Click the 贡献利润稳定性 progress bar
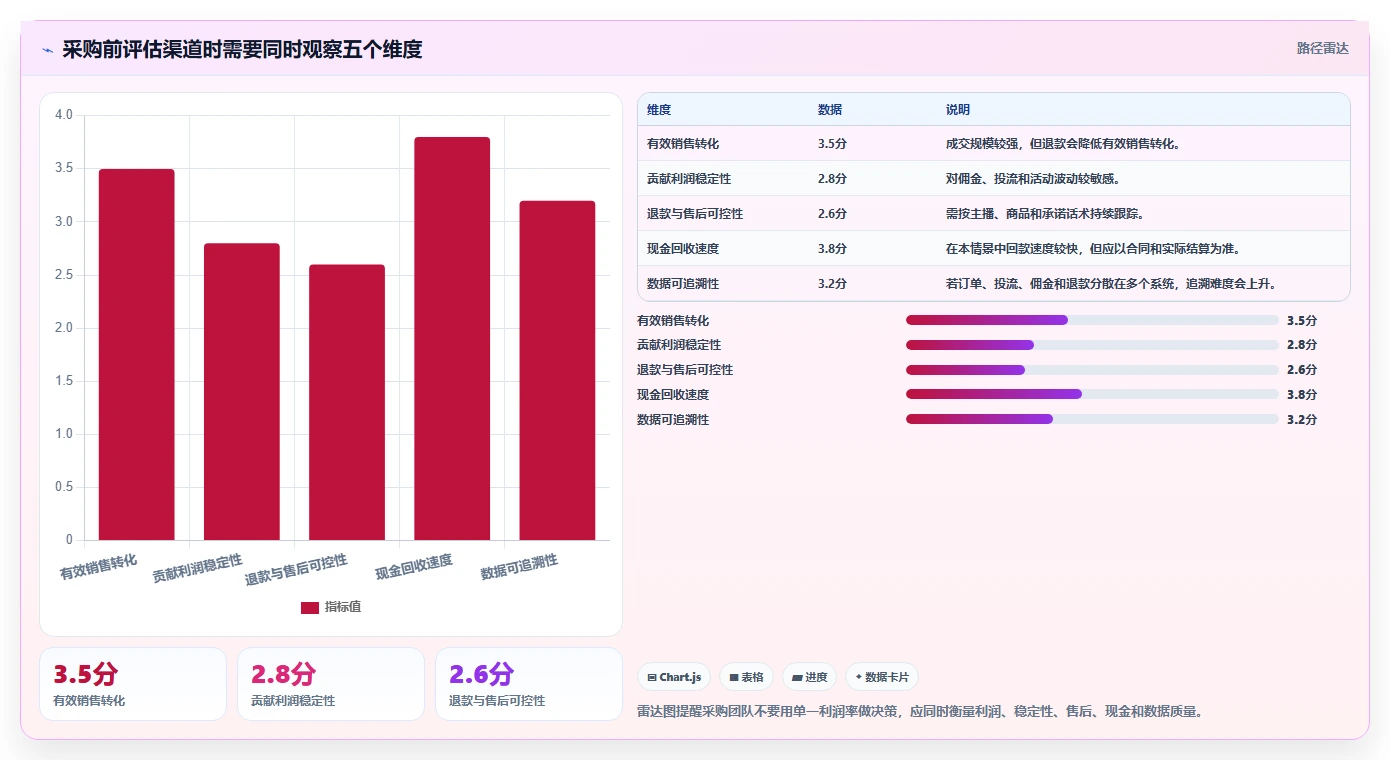This screenshot has width=1390, height=760. click(x=1092, y=345)
